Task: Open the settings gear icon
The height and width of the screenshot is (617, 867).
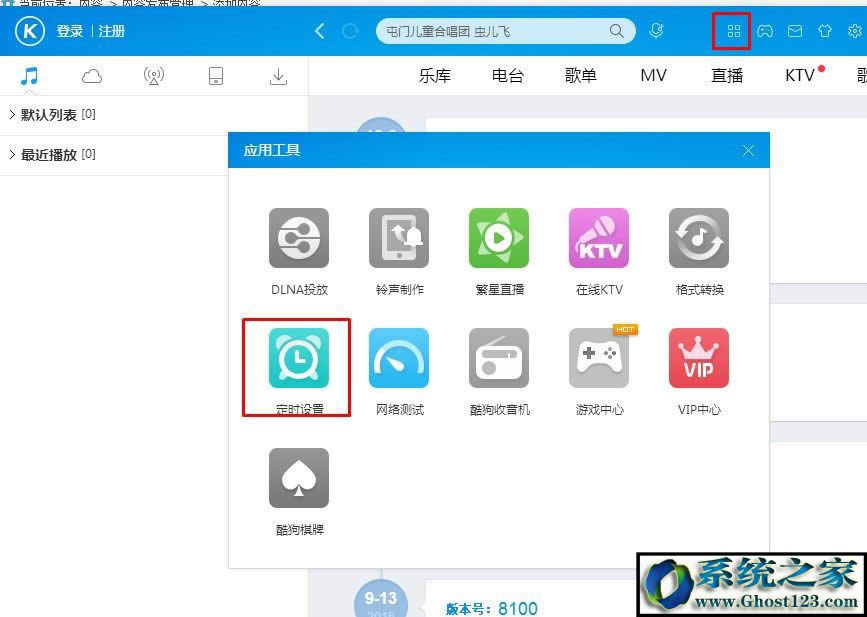Action: click(855, 31)
